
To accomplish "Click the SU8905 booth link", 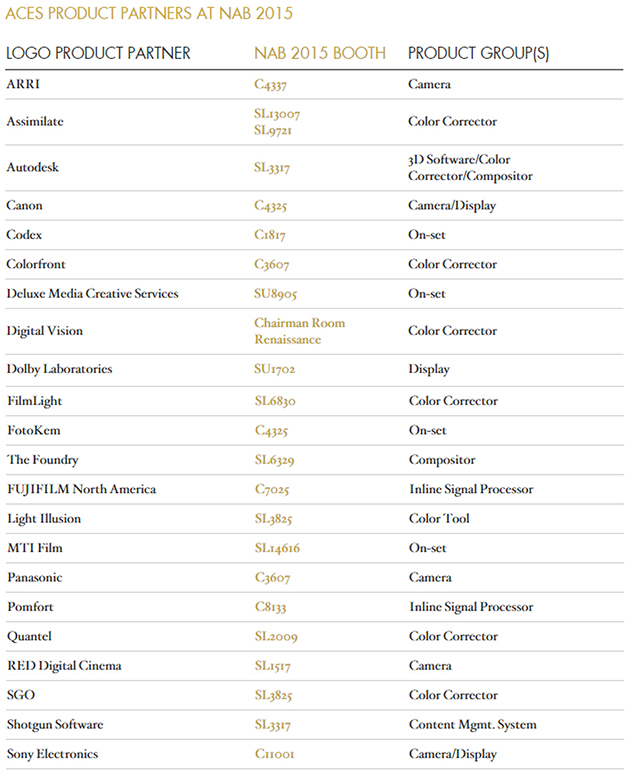I will tap(276, 294).
